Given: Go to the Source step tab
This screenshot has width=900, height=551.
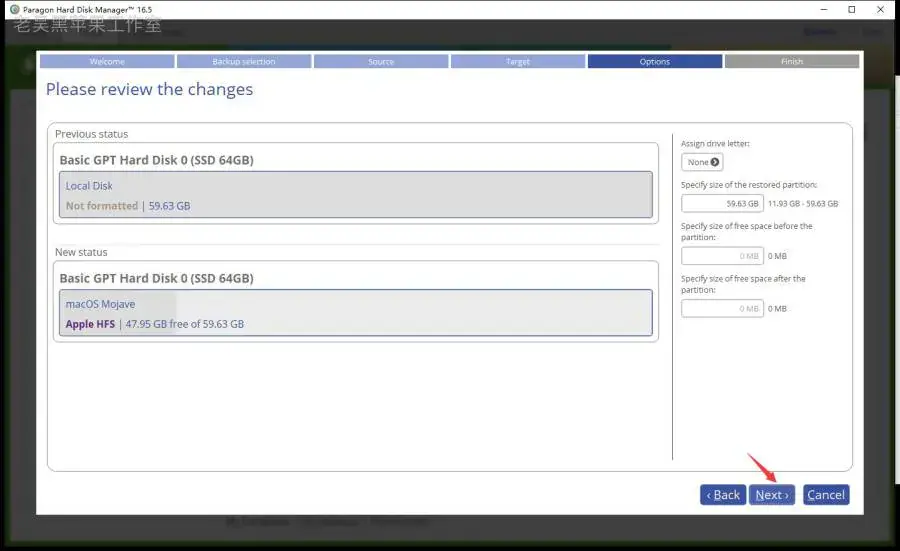Looking at the screenshot, I should (381, 61).
